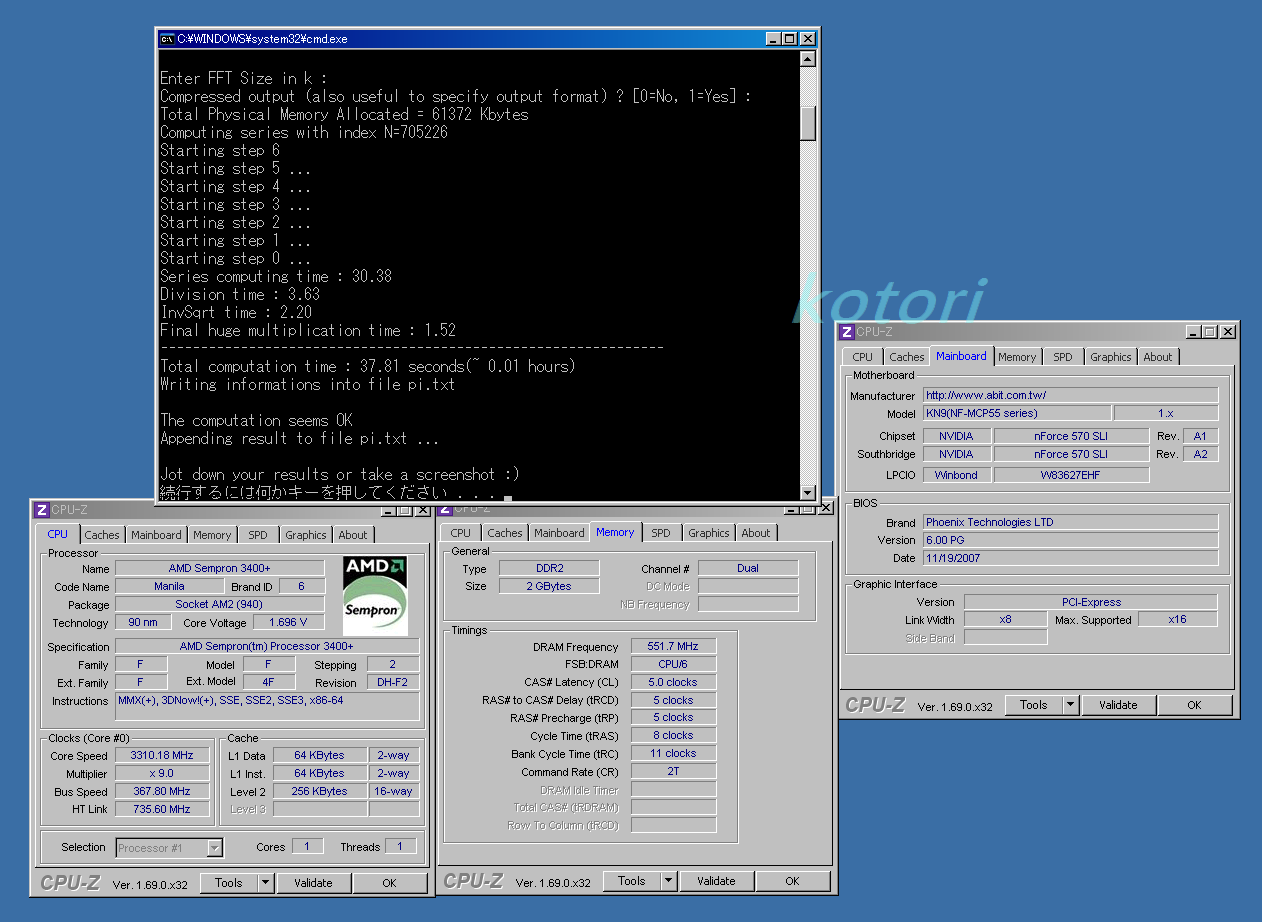Click Validate button in Mainboard window

point(1118,705)
